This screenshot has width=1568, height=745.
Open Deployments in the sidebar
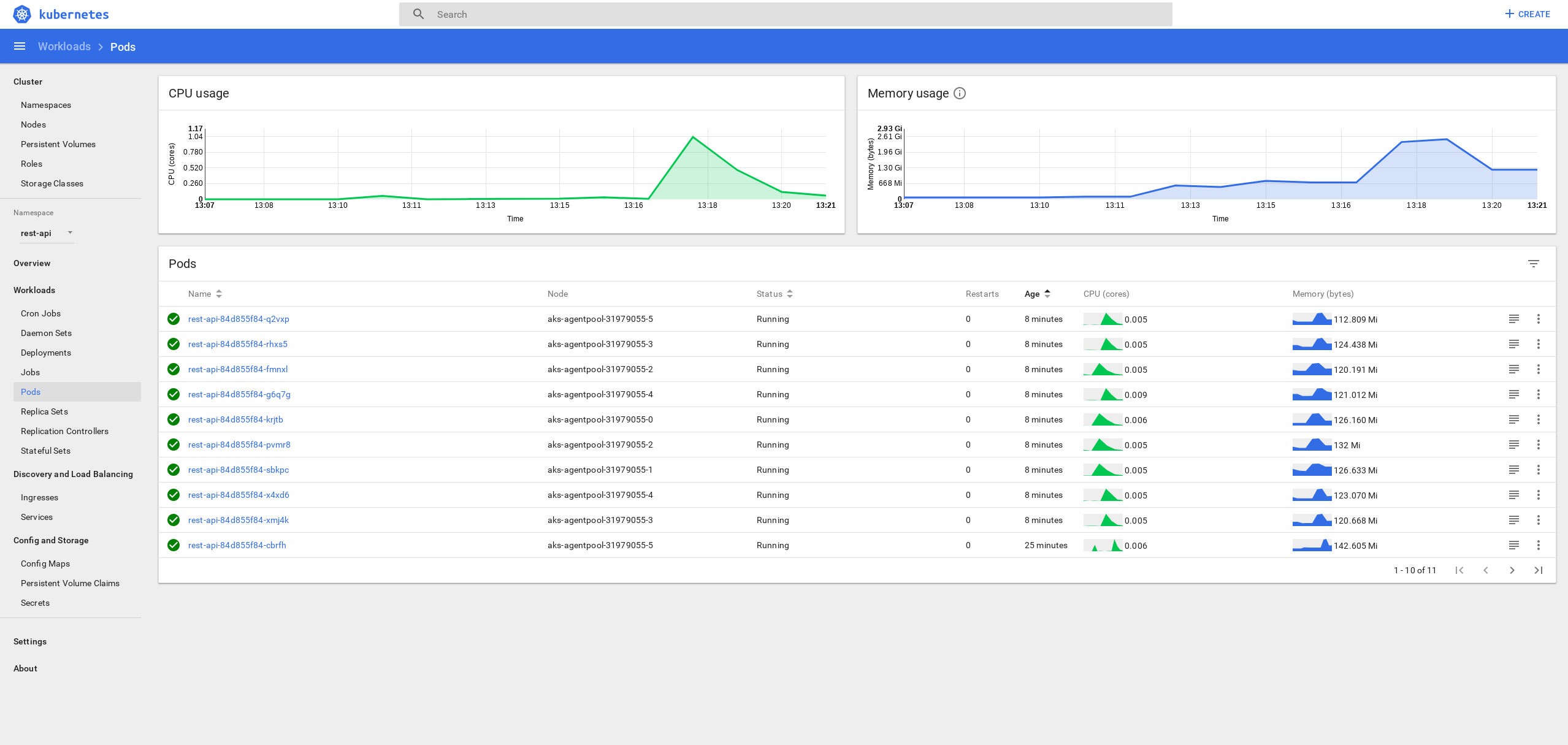pos(45,352)
